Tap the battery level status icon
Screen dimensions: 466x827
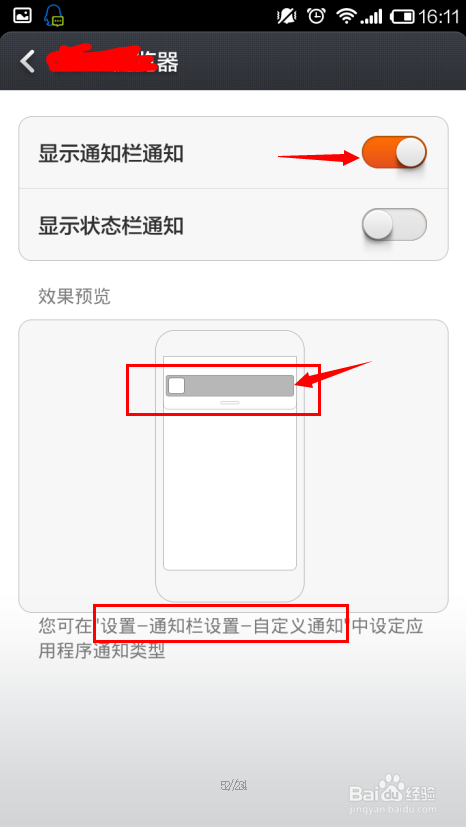[402, 17]
